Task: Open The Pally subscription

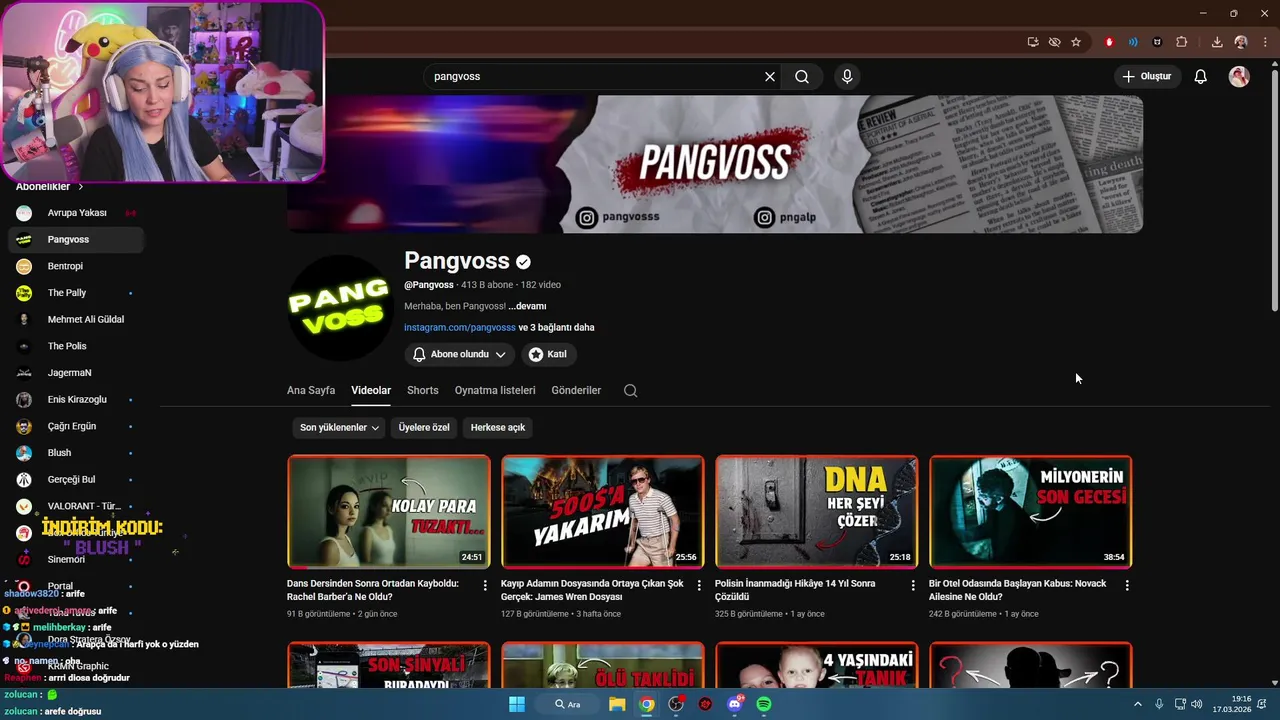Action: (76, 293)
